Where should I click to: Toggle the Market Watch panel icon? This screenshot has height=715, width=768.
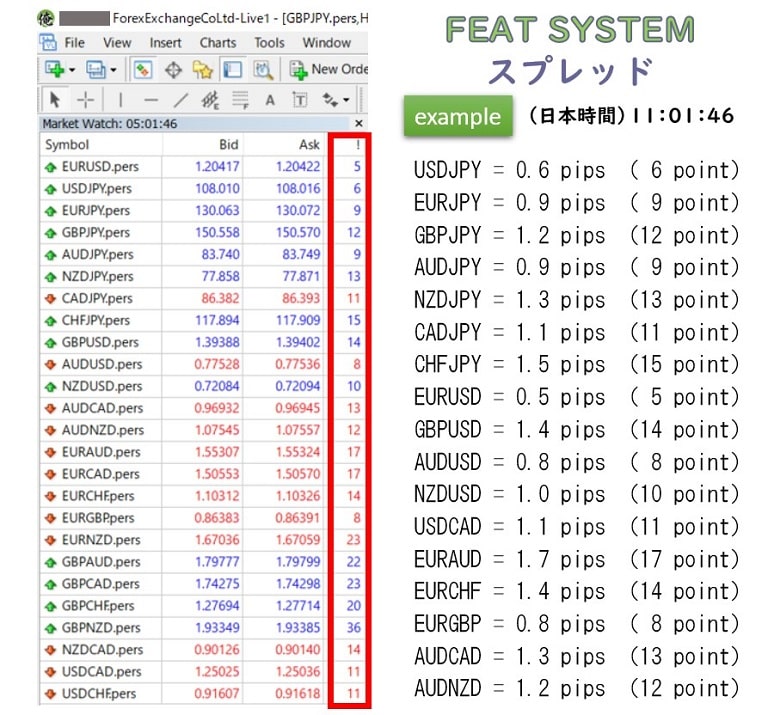pyautogui.click(x=143, y=70)
